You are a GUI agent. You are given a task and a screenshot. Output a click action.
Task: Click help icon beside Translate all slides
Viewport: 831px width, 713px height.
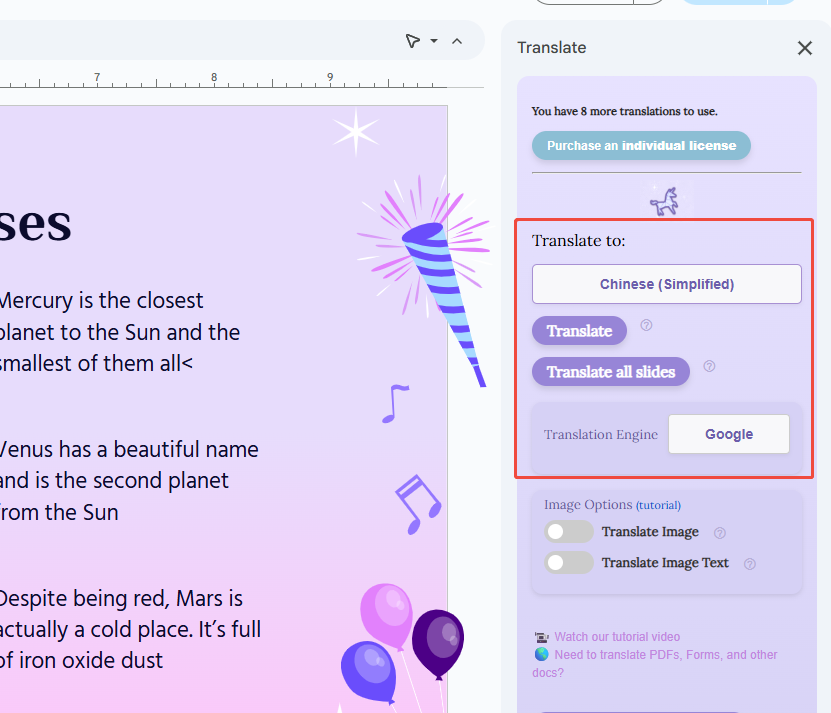coord(709,366)
